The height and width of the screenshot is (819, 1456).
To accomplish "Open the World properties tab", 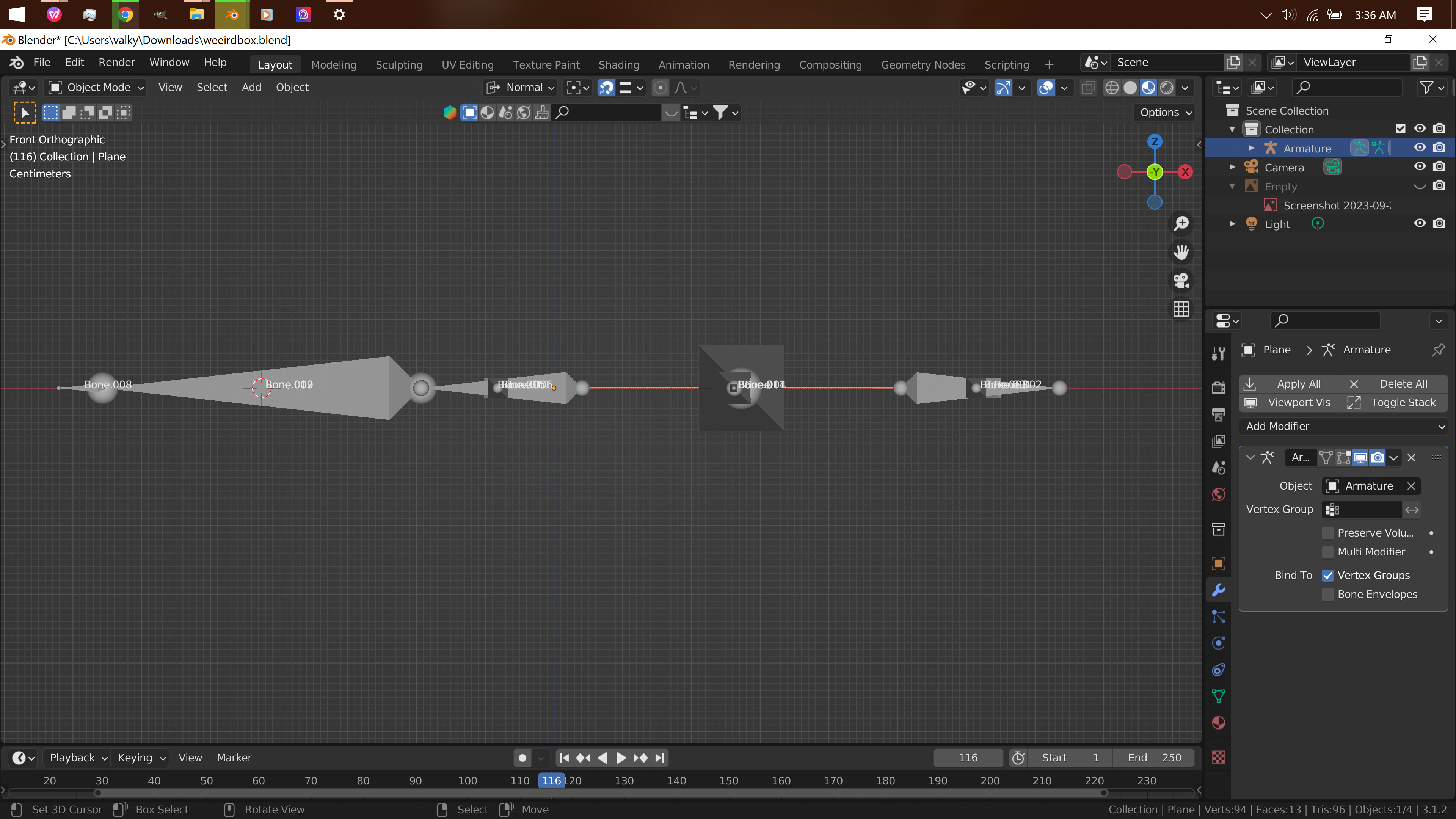I will [x=1219, y=494].
